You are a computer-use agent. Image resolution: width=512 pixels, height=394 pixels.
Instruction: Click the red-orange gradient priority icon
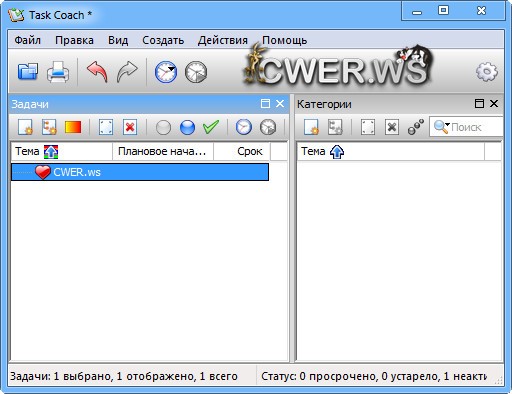(73, 127)
